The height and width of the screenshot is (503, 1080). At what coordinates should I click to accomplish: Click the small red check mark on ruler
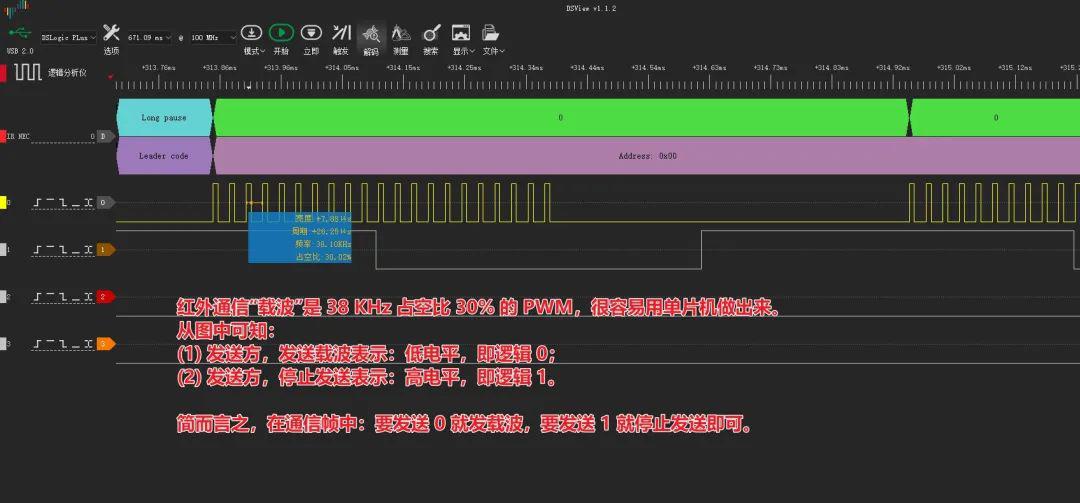[110, 76]
